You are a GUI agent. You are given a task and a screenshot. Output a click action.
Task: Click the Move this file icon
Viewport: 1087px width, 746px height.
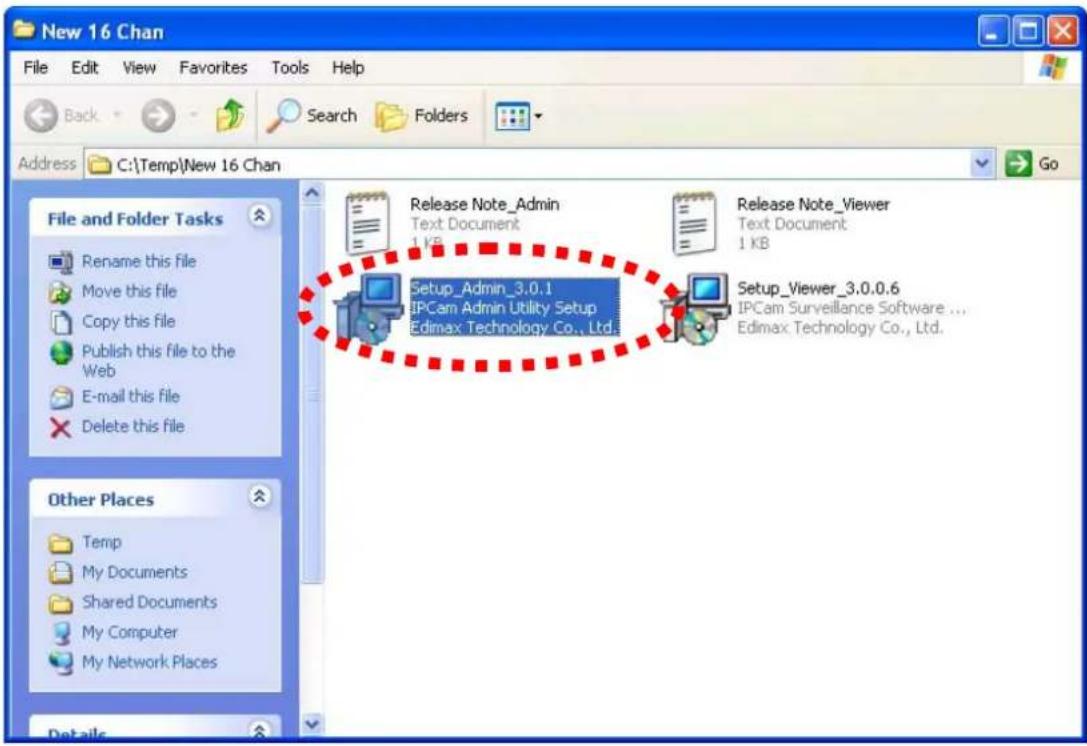click(x=61, y=292)
